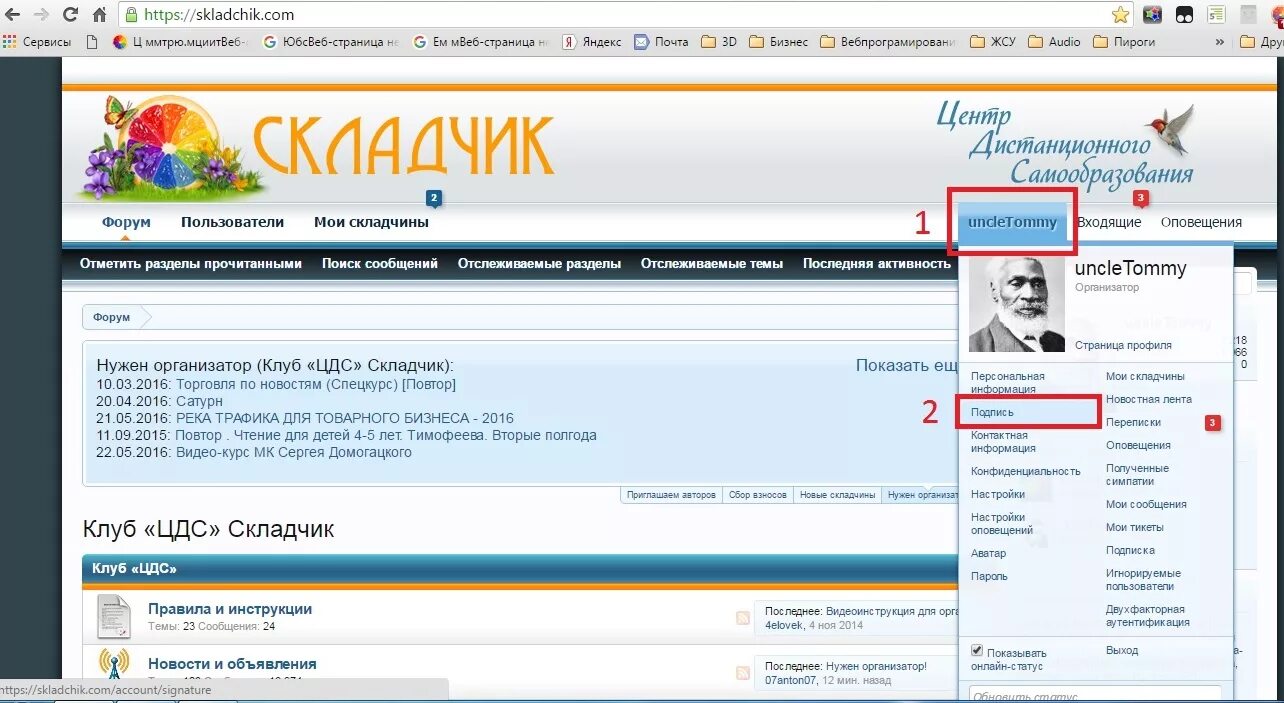Click Отслеживаемые темы link
This screenshot has height=703, width=1284.
click(711, 264)
